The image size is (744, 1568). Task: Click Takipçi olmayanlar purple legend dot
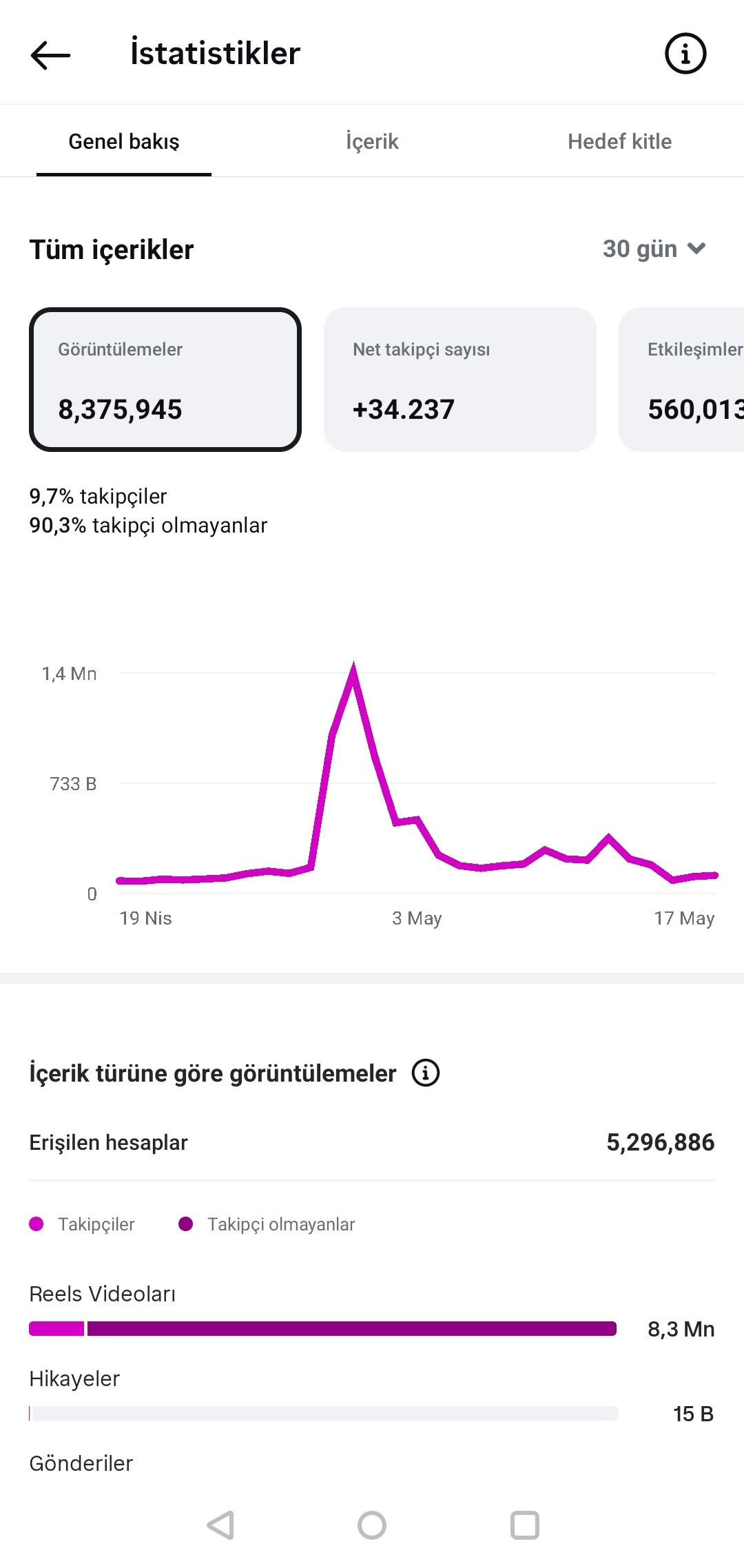185,1224
